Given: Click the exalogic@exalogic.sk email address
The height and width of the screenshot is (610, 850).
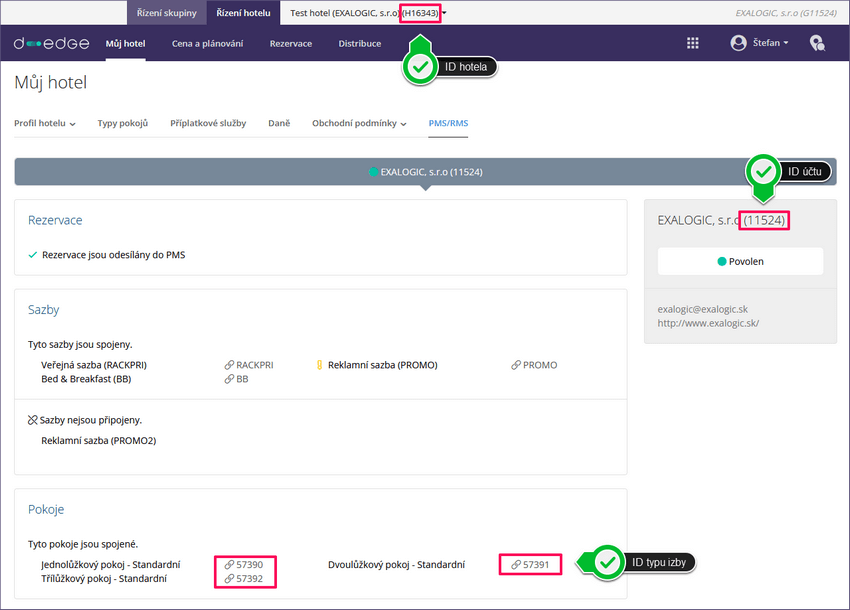Looking at the screenshot, I should click(x=702, y=309).
